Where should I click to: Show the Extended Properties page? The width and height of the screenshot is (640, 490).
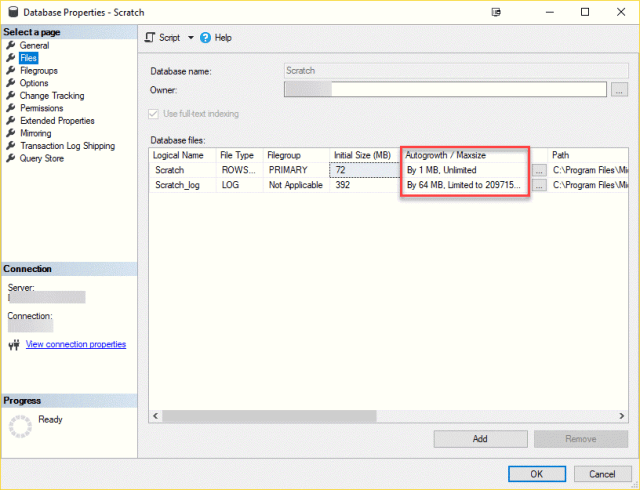pyautogui.click(x=57, y=121)
